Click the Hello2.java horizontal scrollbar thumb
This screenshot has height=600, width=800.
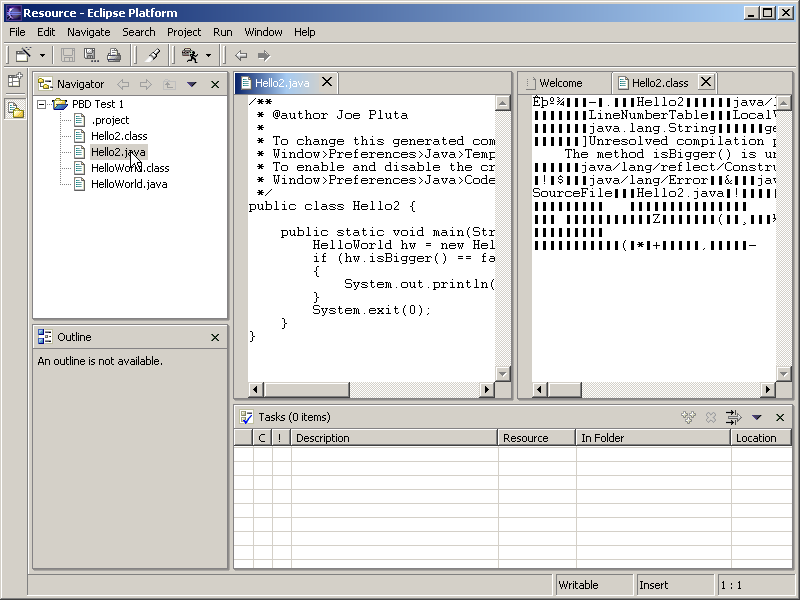(x=306, y=390)
